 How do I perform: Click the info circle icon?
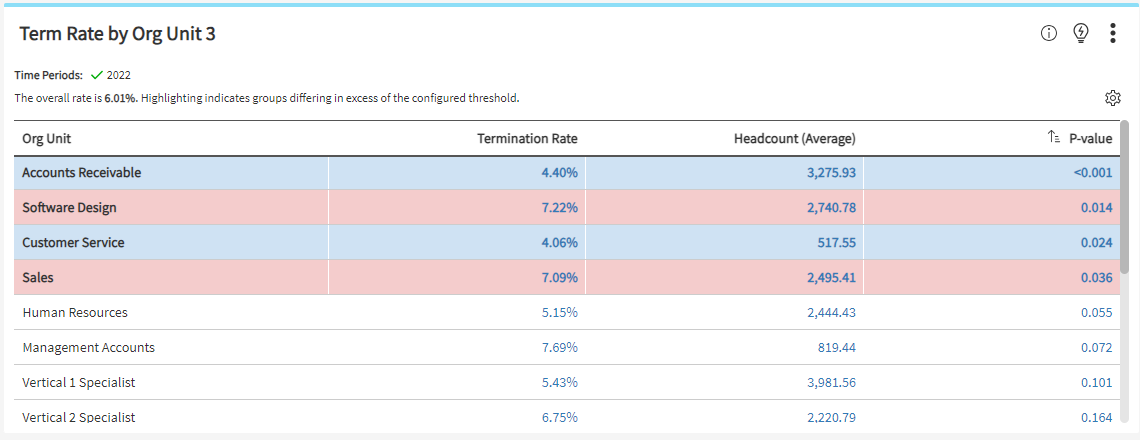[1048, 33]
